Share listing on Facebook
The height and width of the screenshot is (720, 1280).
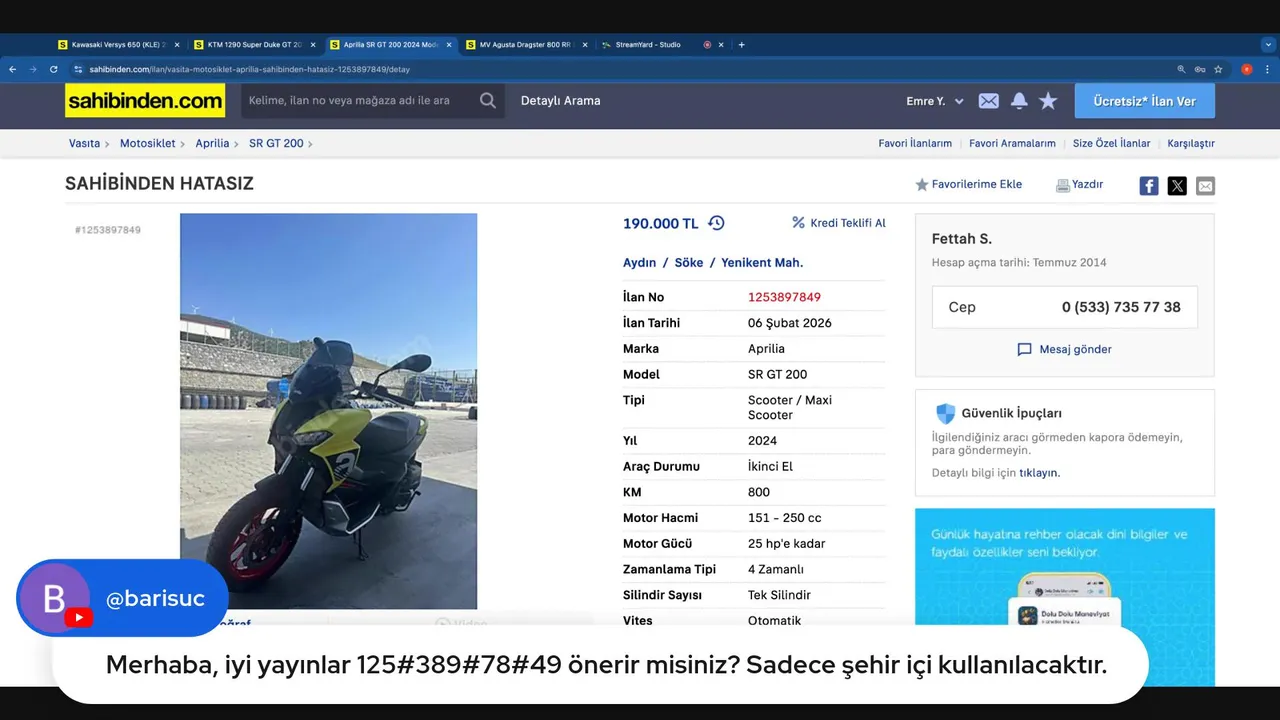click(1149, 185)
